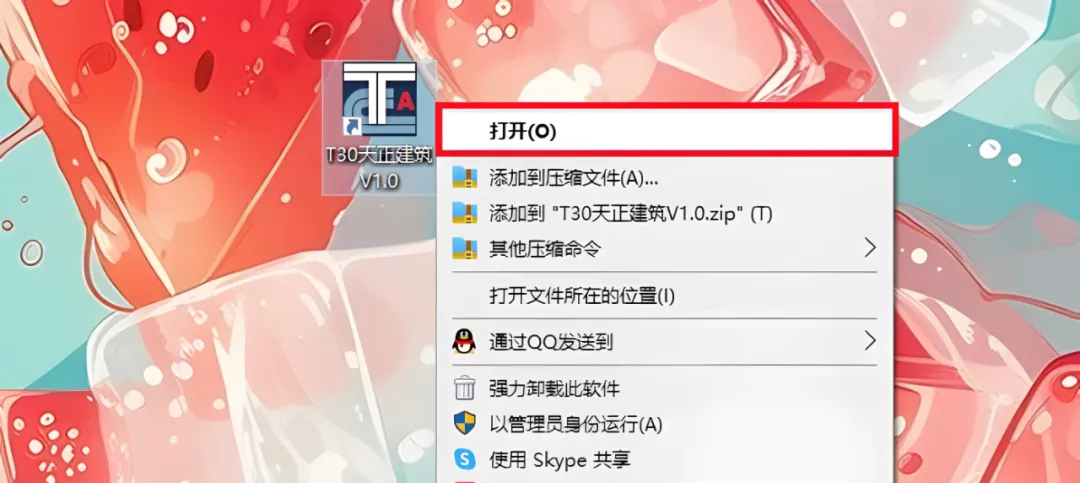Screen dimensions: 1080x483
Task: Click the archive icon beside 其他压缩命令
Action: 464,248
